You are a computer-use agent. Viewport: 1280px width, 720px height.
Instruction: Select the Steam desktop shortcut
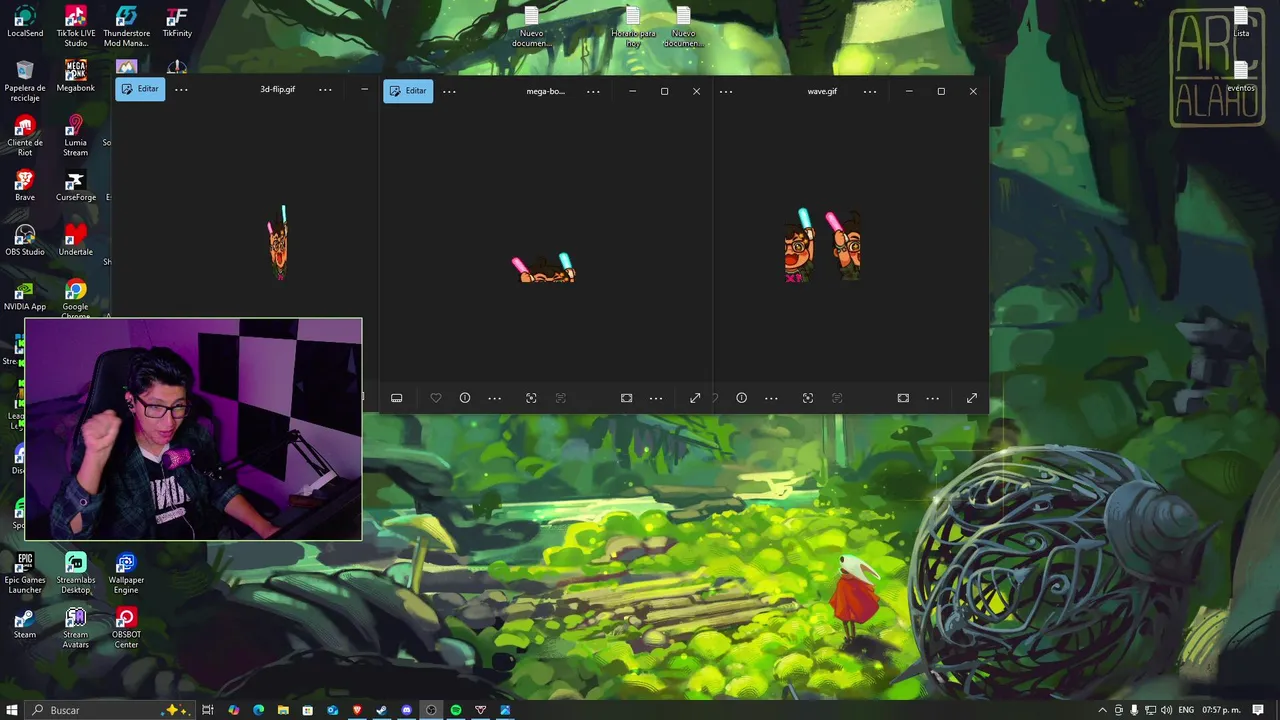[25, 623]
